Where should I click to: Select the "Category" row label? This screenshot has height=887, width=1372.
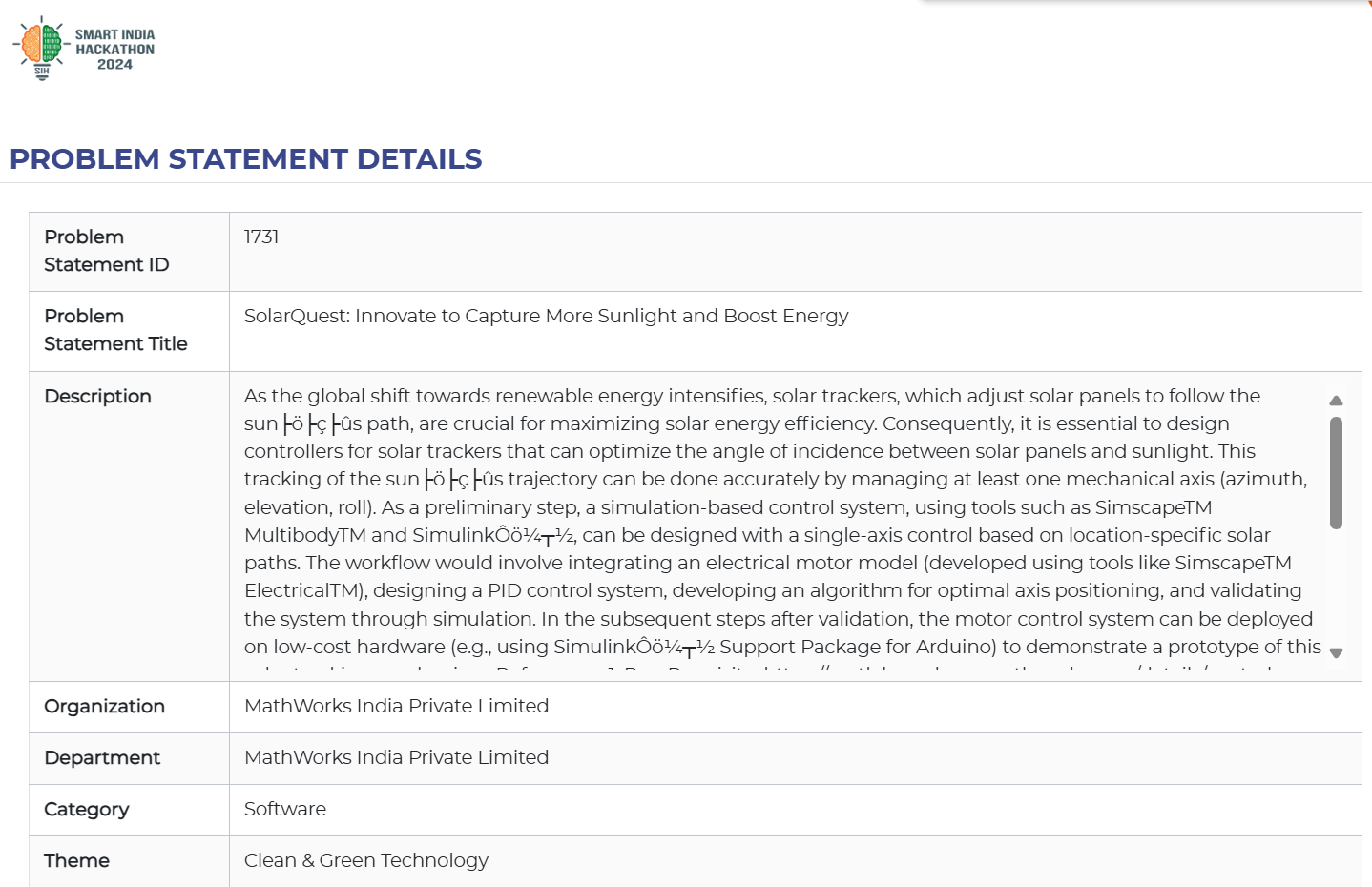[x=86, y=809]
